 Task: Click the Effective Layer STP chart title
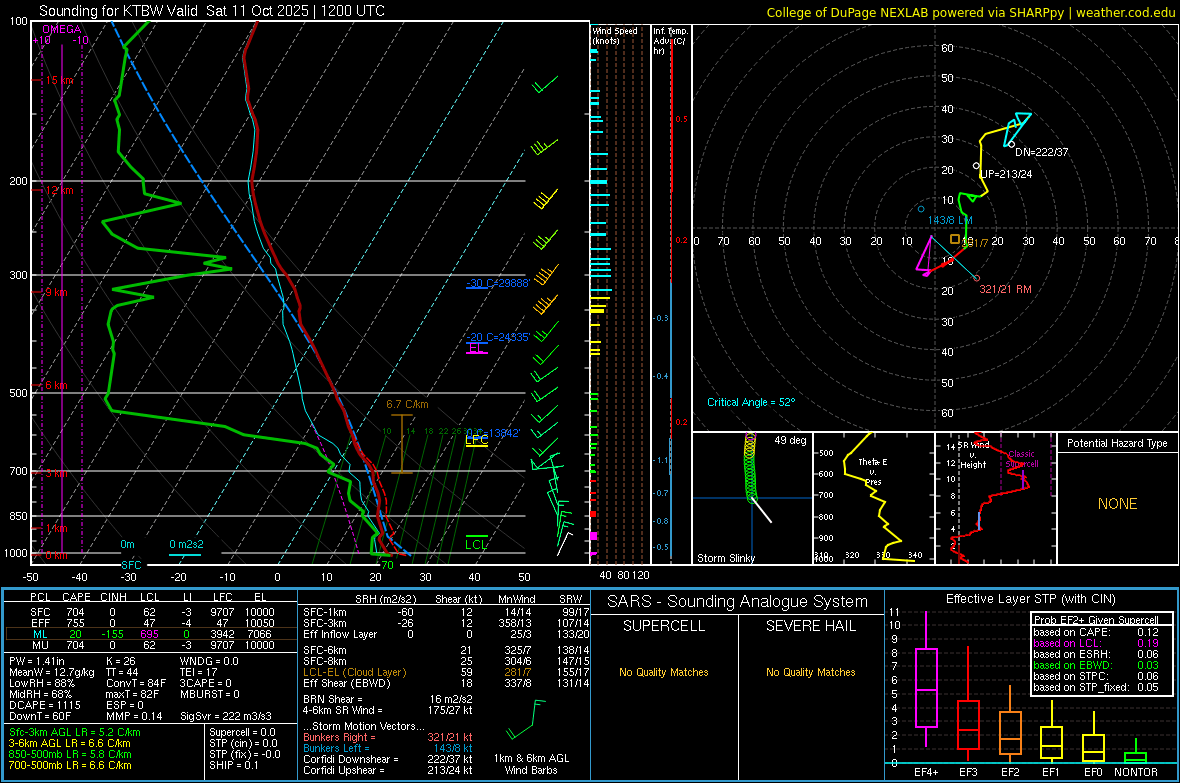[x=1031, y=599]
